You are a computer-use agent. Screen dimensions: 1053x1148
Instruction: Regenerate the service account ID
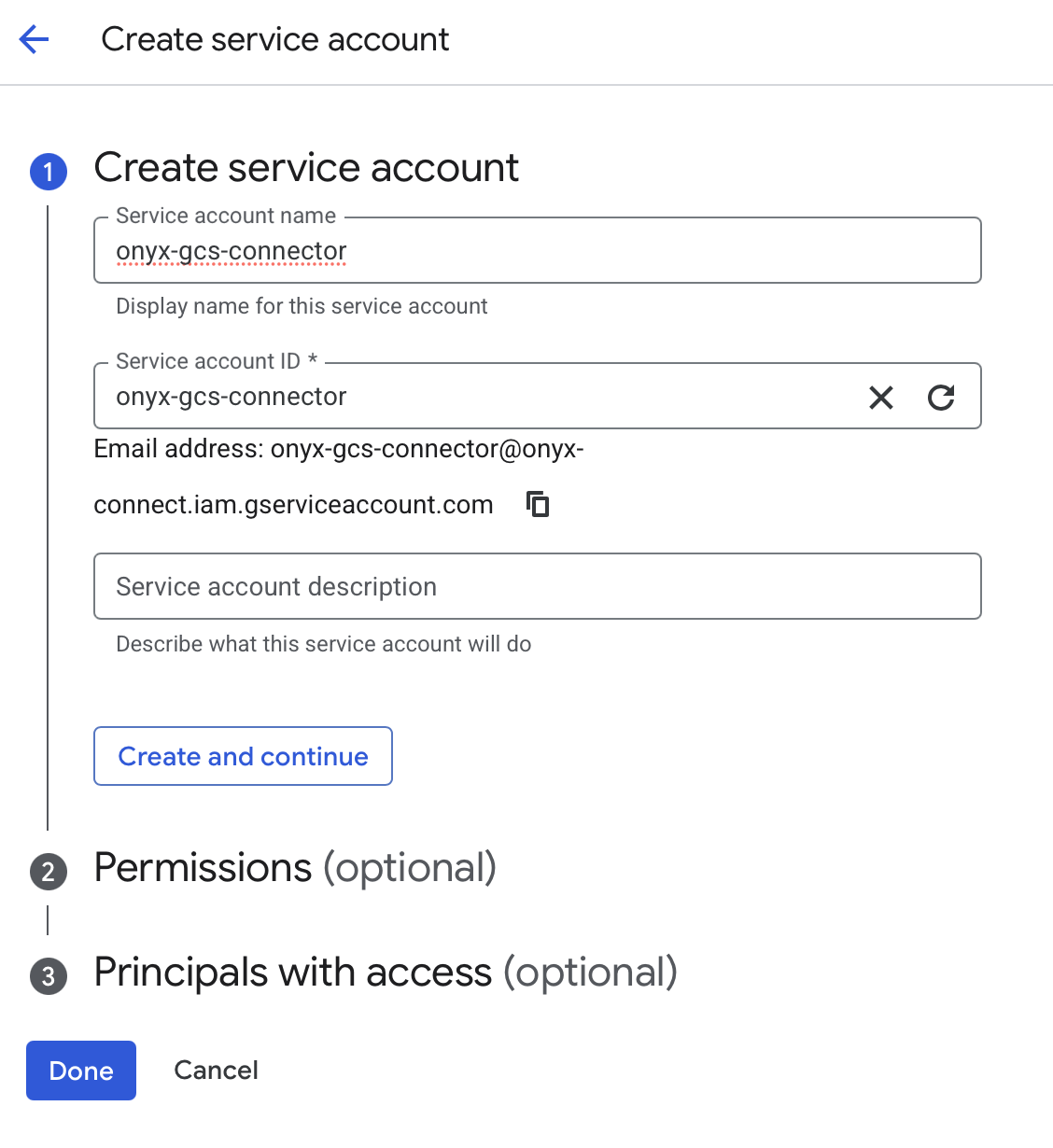[942, 397]
